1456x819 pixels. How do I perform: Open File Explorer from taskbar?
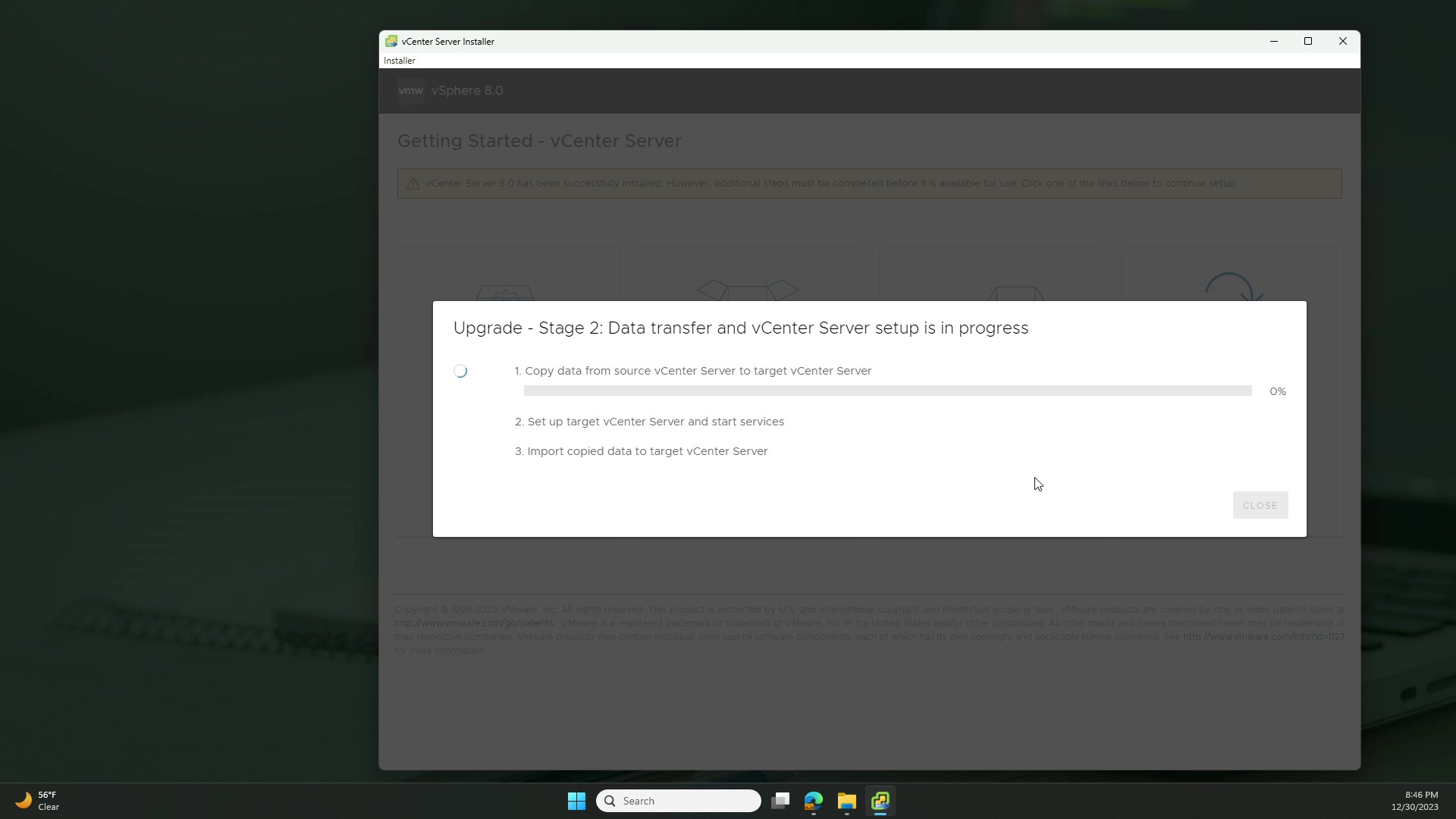847,801
